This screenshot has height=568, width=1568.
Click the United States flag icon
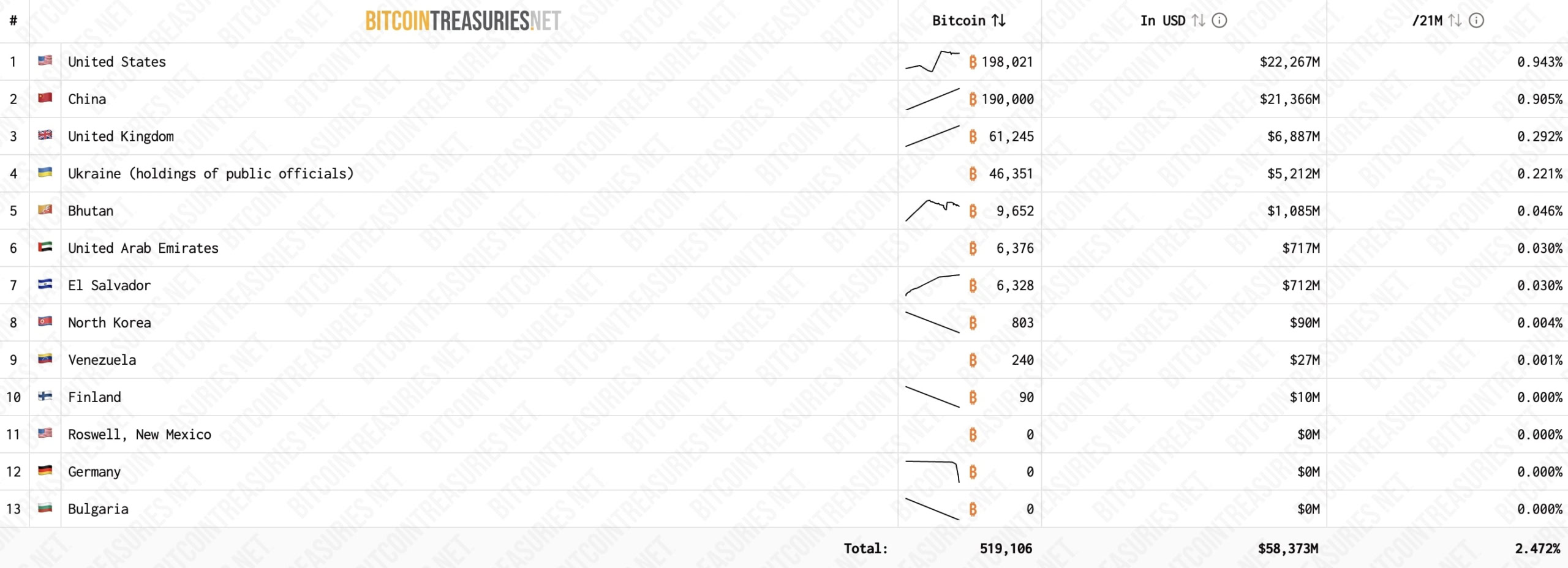click(45, 61)
